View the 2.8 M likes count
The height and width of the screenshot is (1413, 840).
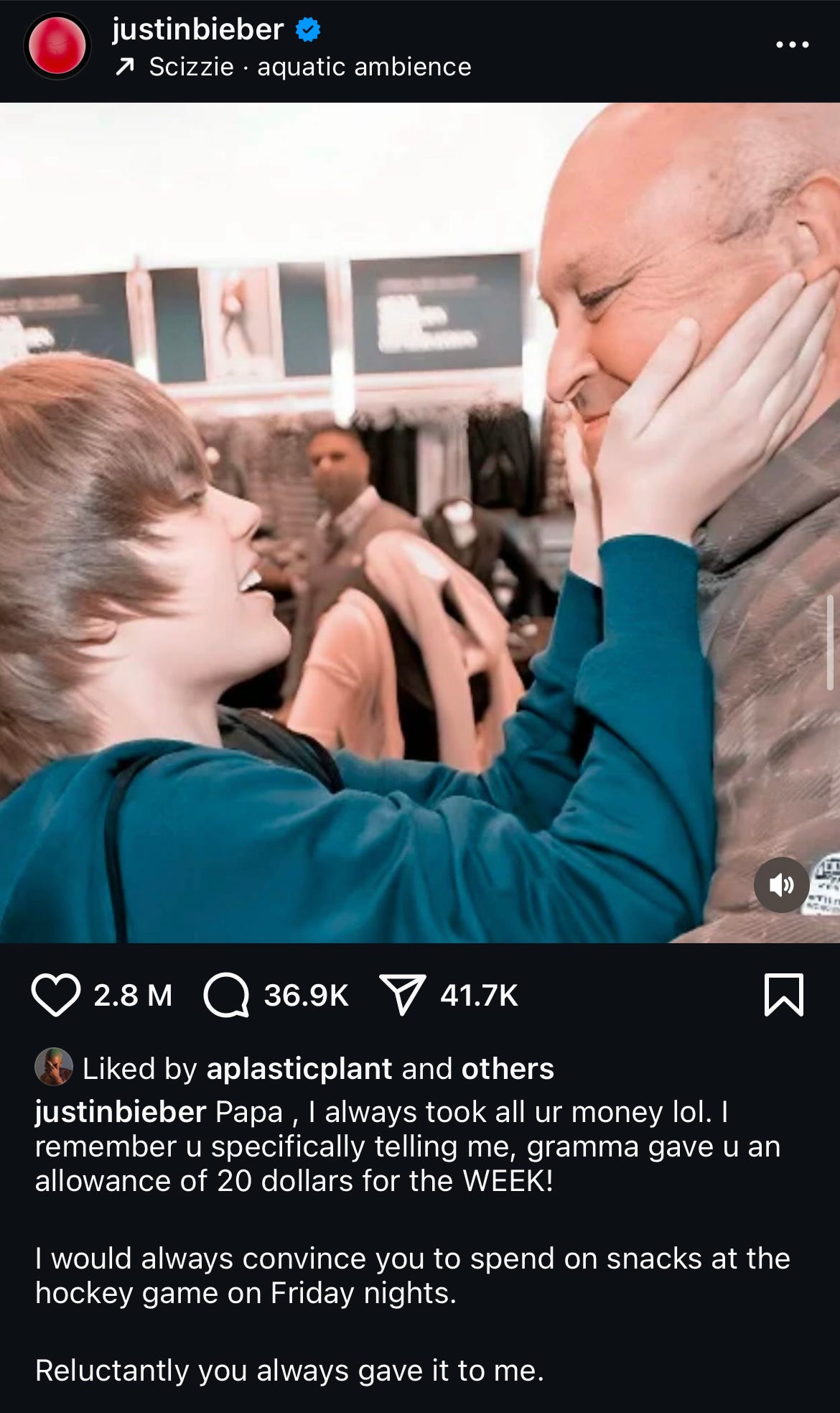[133, 996]
